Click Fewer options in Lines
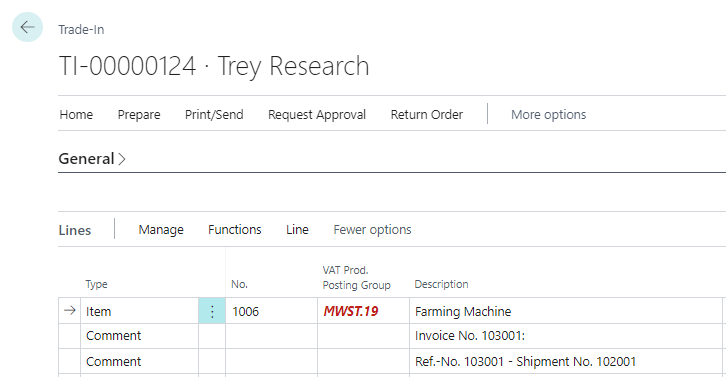The image size is (726, 377). coord(372,229)
